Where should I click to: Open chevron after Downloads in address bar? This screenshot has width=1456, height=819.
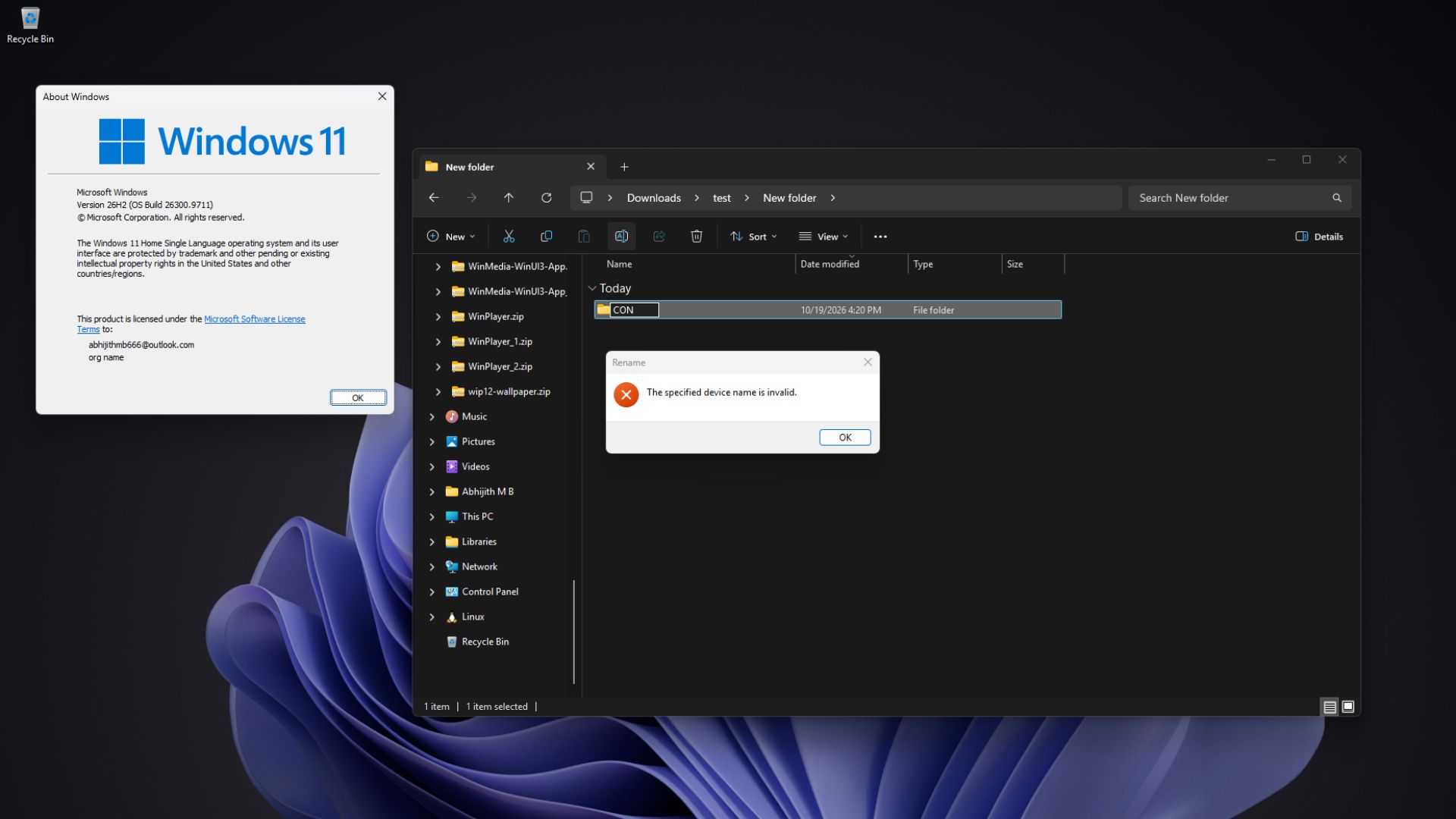point(697,198)
